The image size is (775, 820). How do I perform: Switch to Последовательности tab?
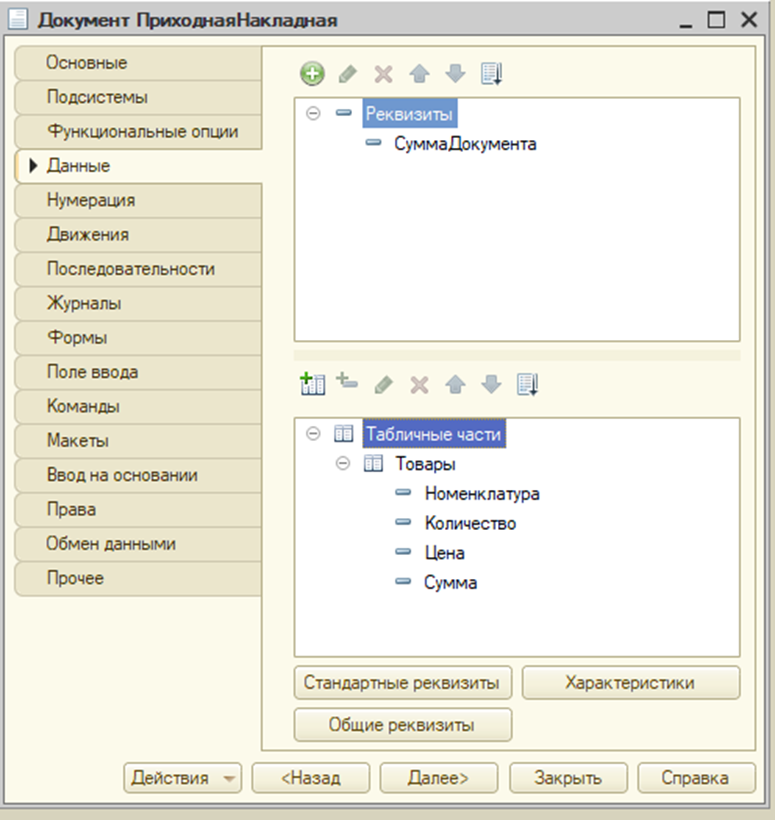[x=139, y=269]
